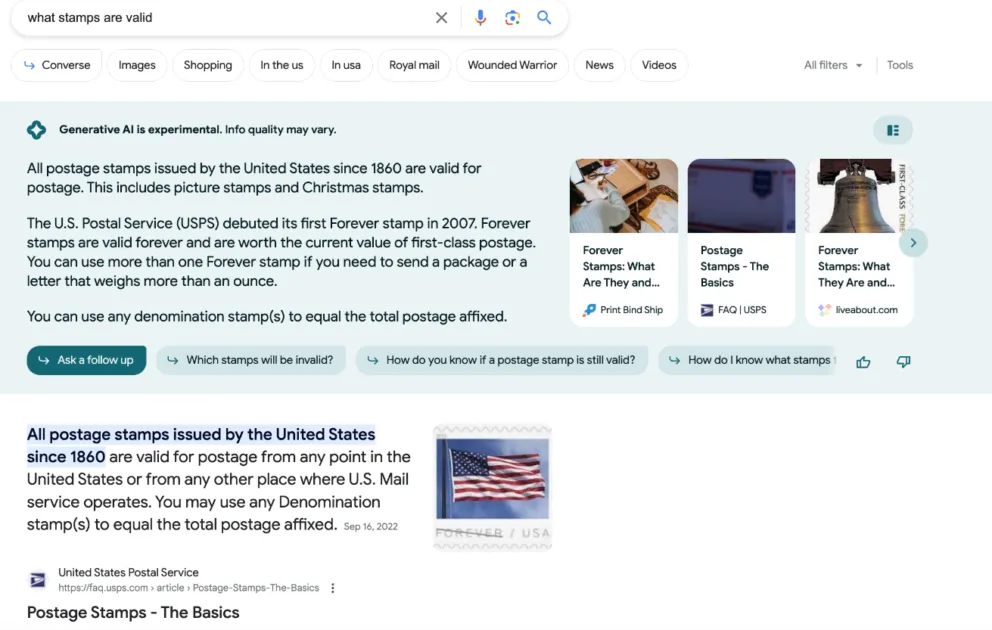The width and height of the screenshot is (992, 630).
Task: Give thumbs up to AI answer
Action: [x=863, y=361]
